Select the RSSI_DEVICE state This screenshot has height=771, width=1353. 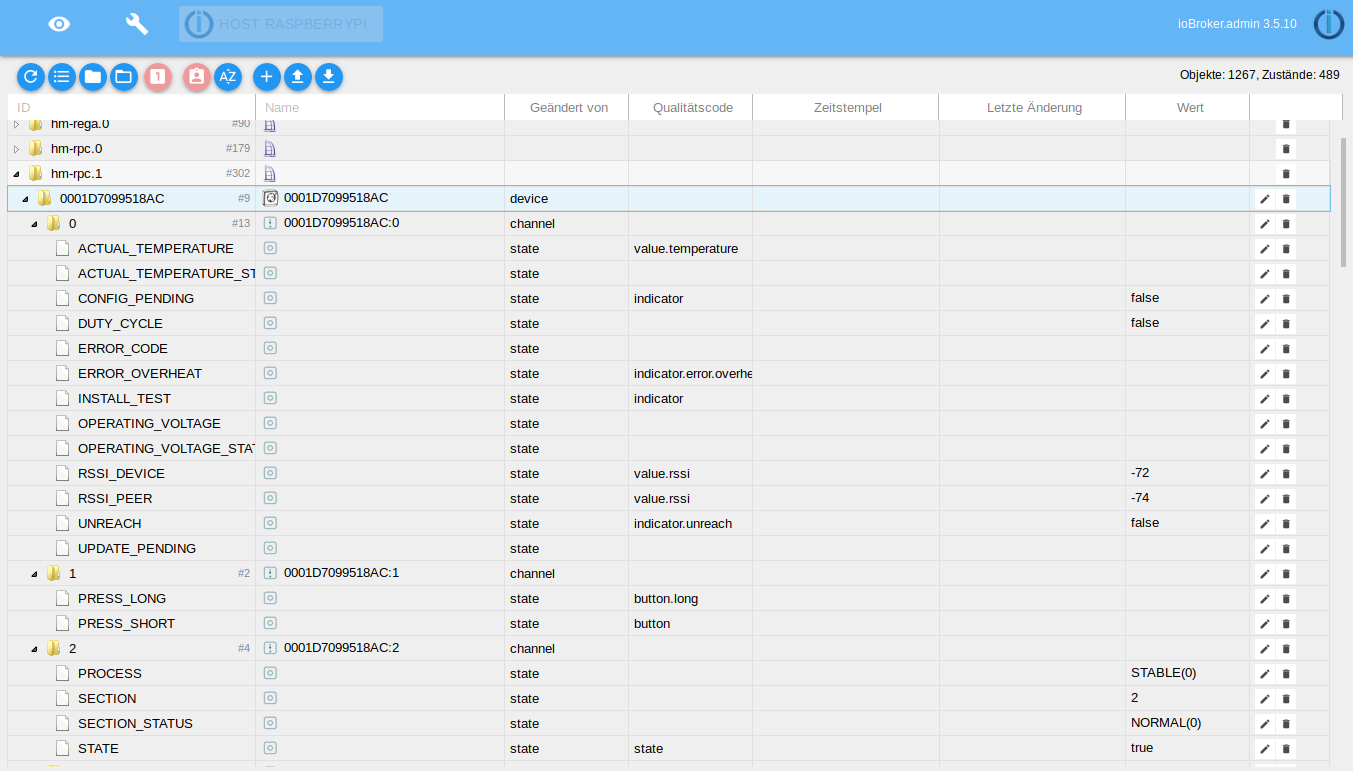pyautogui.click(x=669, y=473)
